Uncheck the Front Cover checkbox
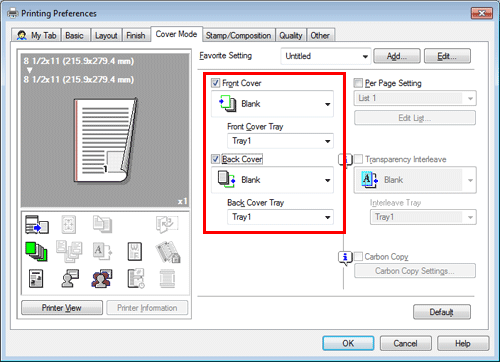500x362 pixels. pos(215,83)
